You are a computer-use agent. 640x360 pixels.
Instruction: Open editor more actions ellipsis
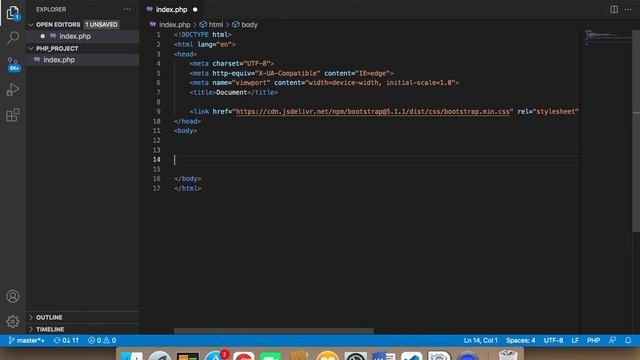click(628, 9)
